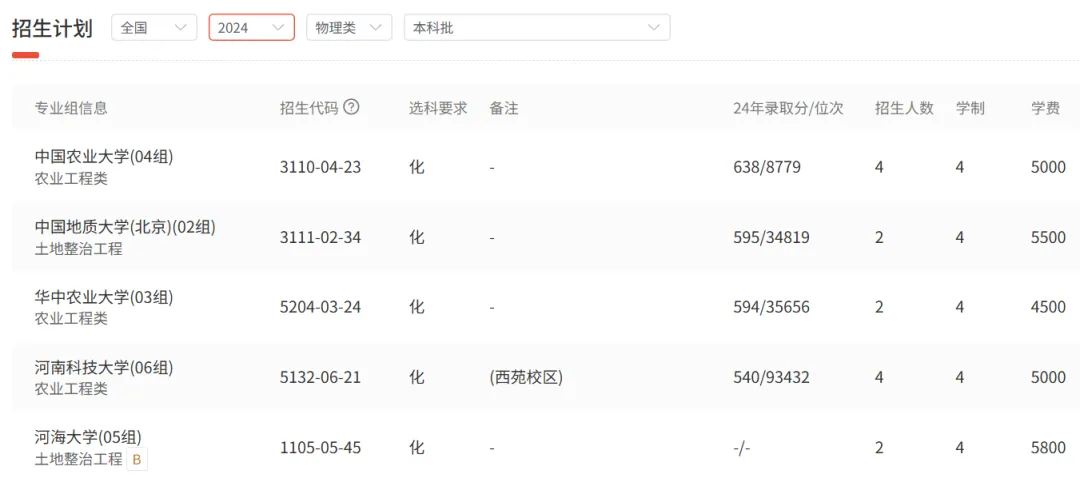Open the 本科批 batch dropdown
The height and width of the screenshot is (490, 1080).
click(x=537, y=28)
